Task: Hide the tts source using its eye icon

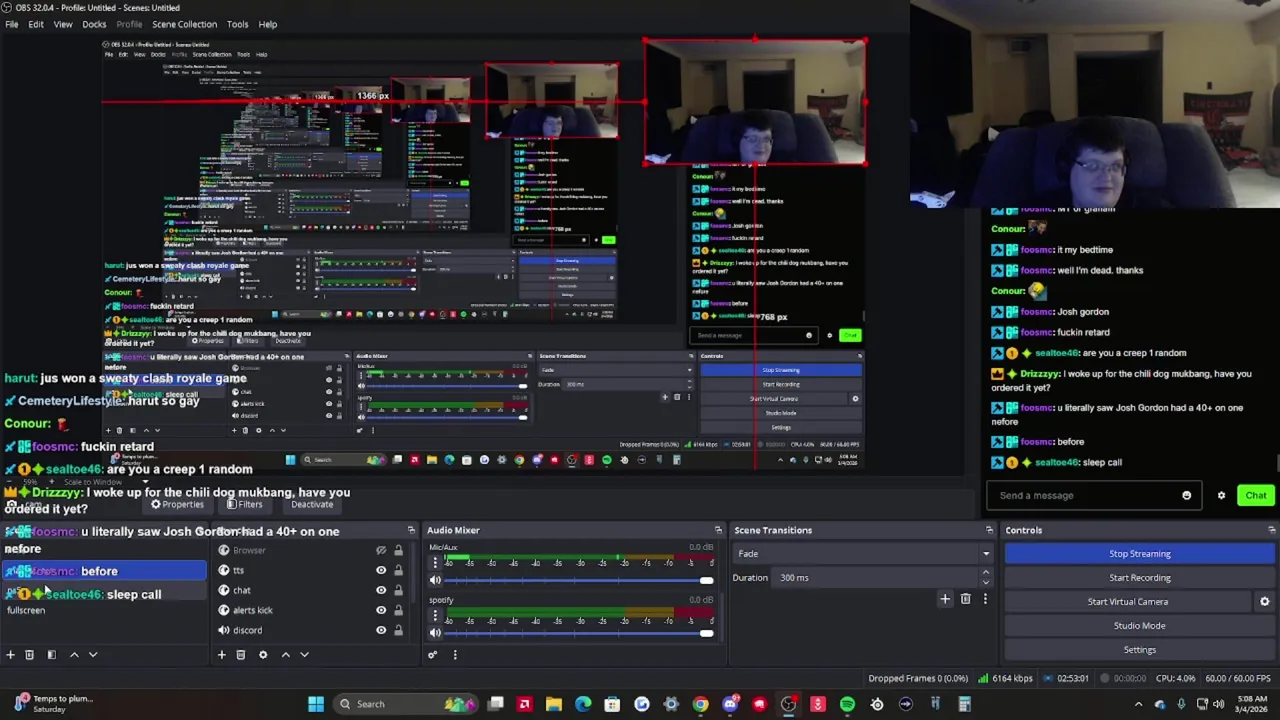Action: [381, 571]
